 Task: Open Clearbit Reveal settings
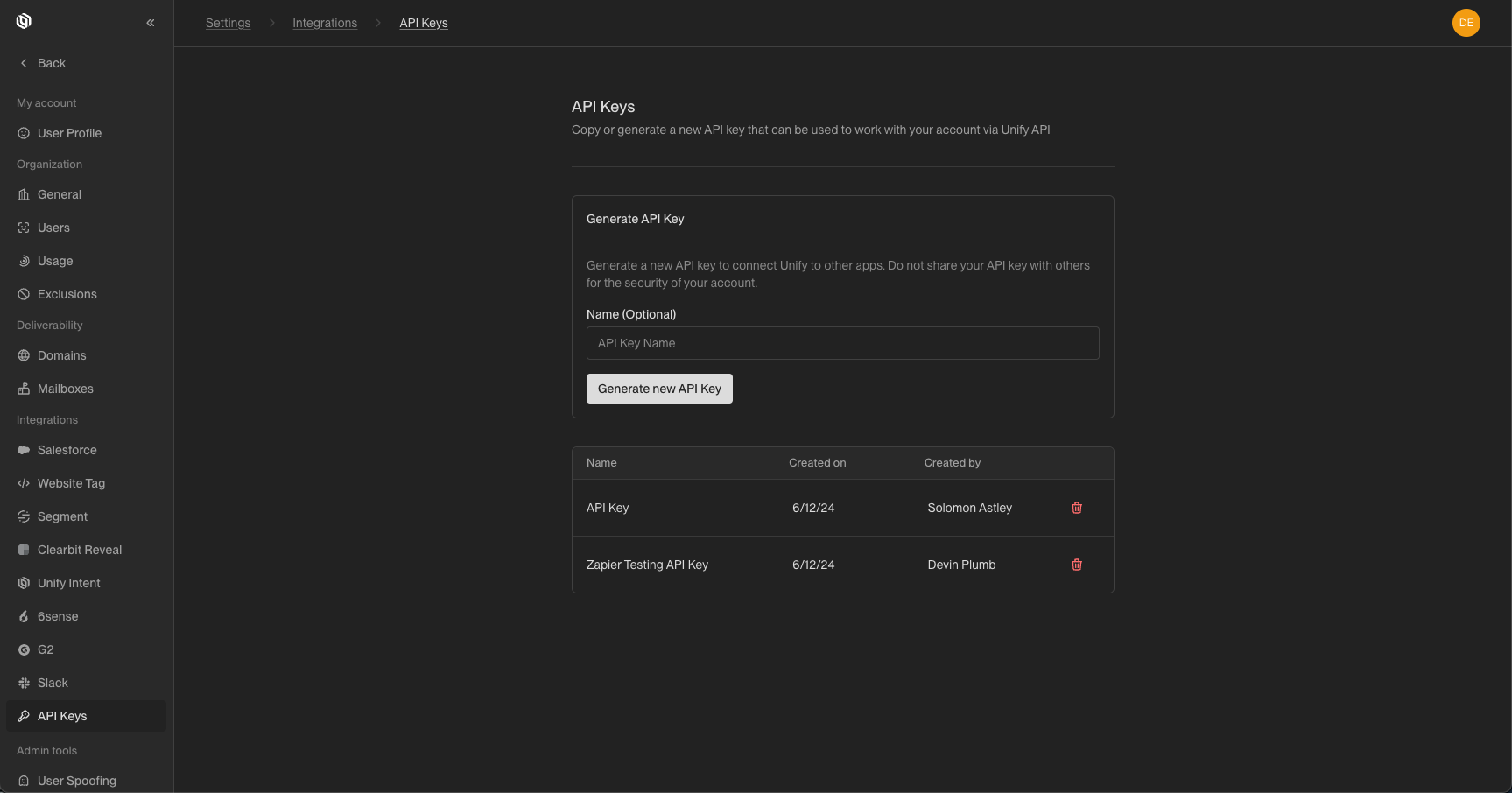[x=80, y=550]
